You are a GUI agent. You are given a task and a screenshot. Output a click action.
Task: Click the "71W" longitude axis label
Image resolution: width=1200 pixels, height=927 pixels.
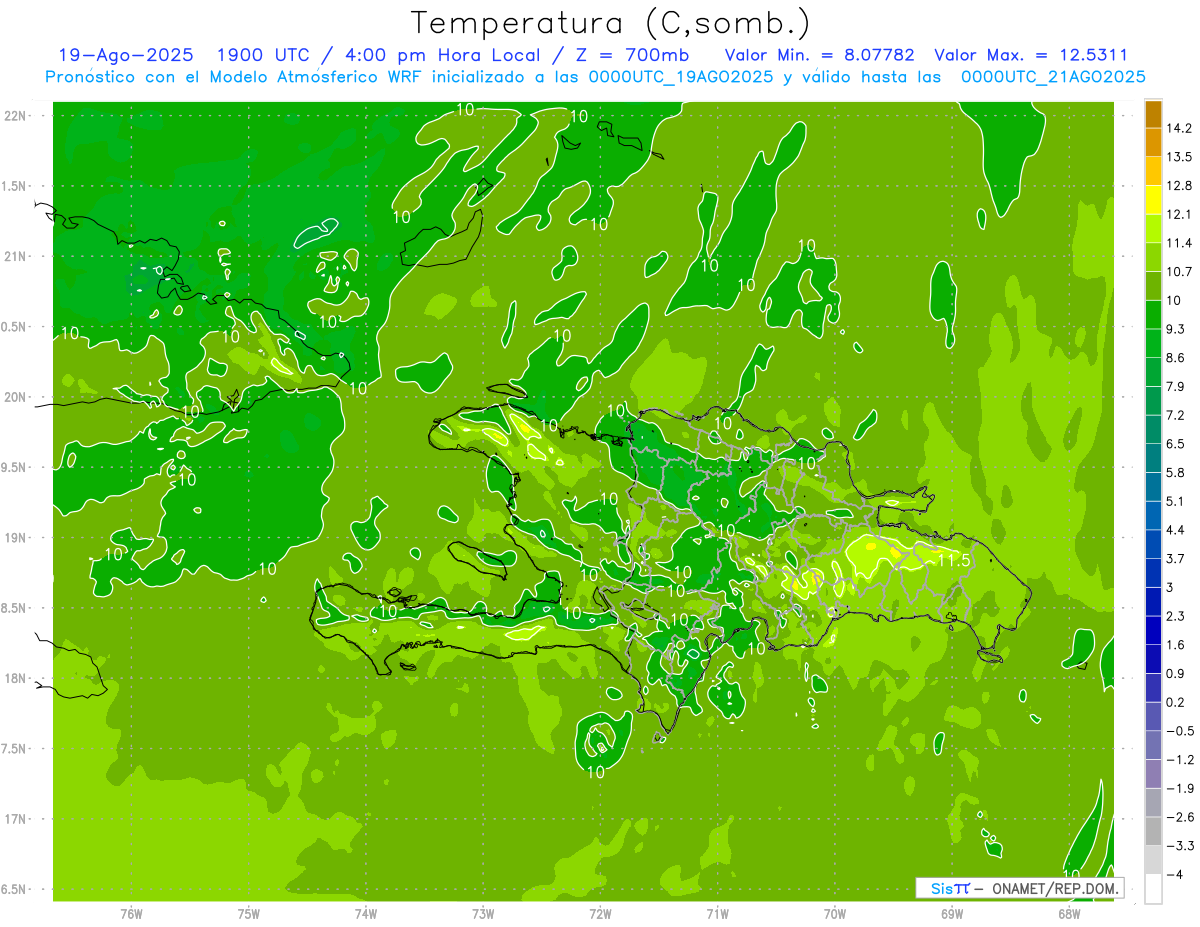coord(717,913)
